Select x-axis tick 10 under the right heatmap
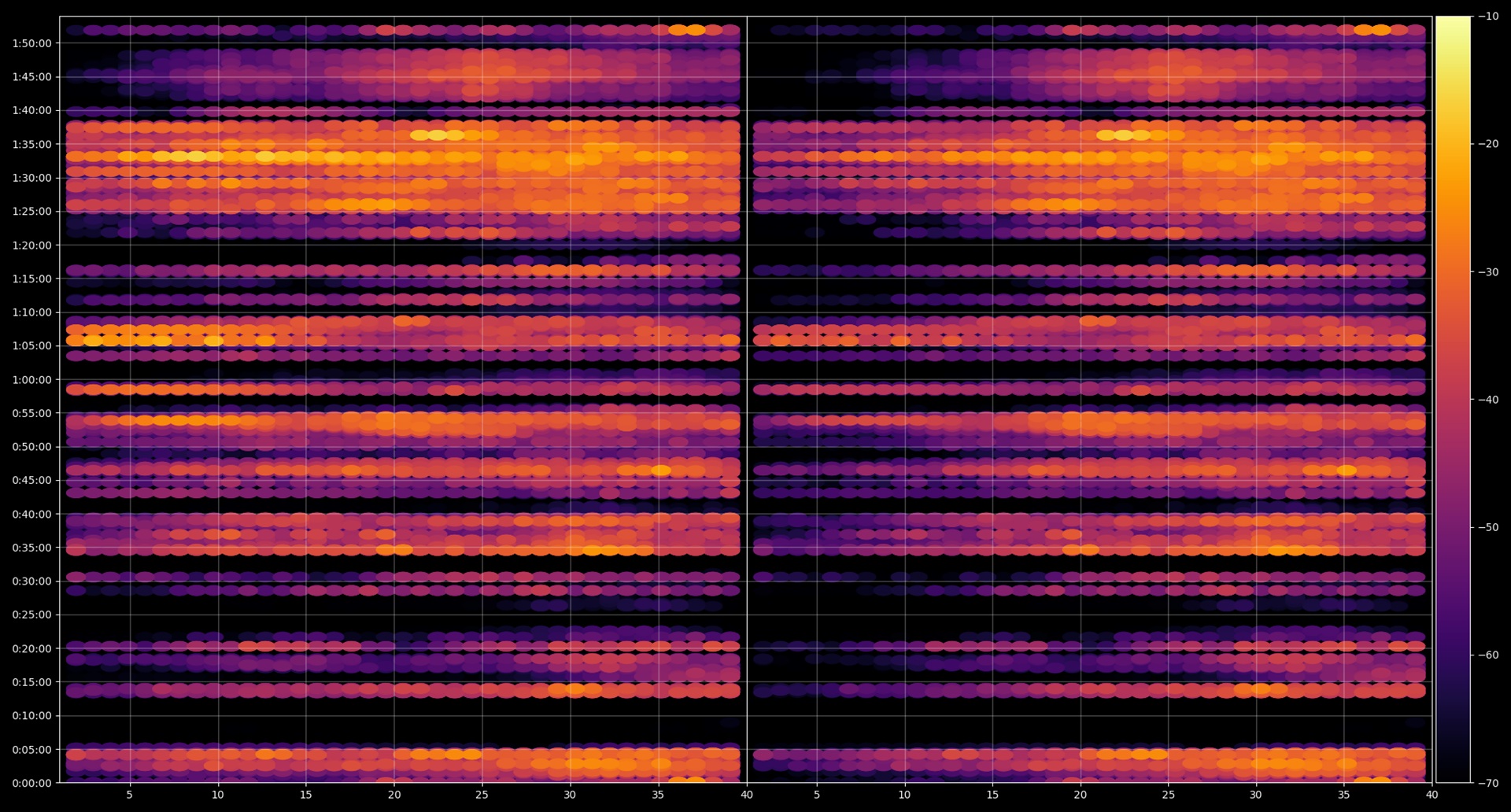The image size is (1511, 812). 905,795
